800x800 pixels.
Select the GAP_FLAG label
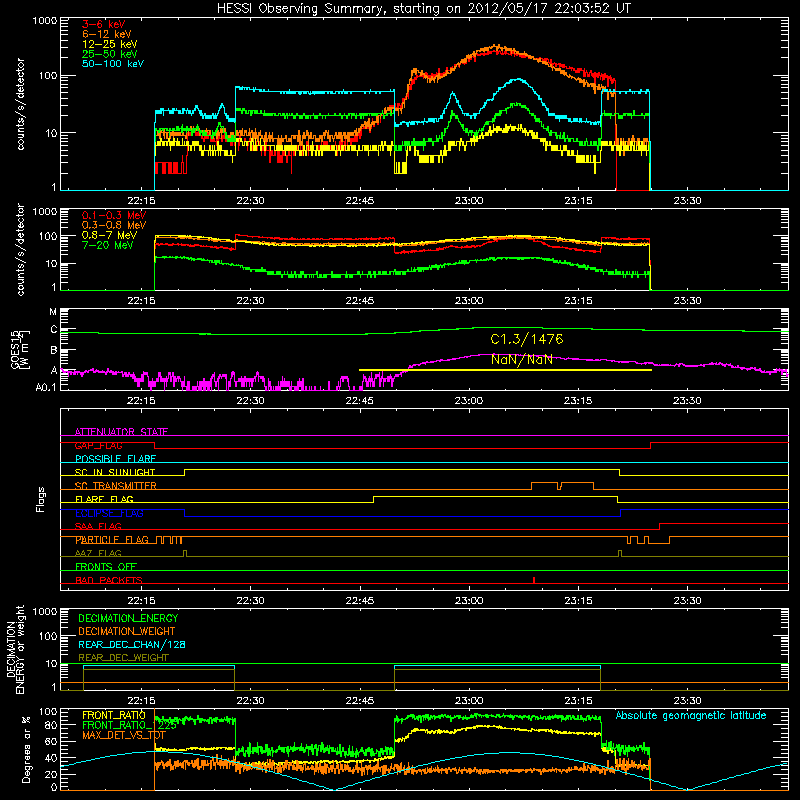click(x=98, y=445)
